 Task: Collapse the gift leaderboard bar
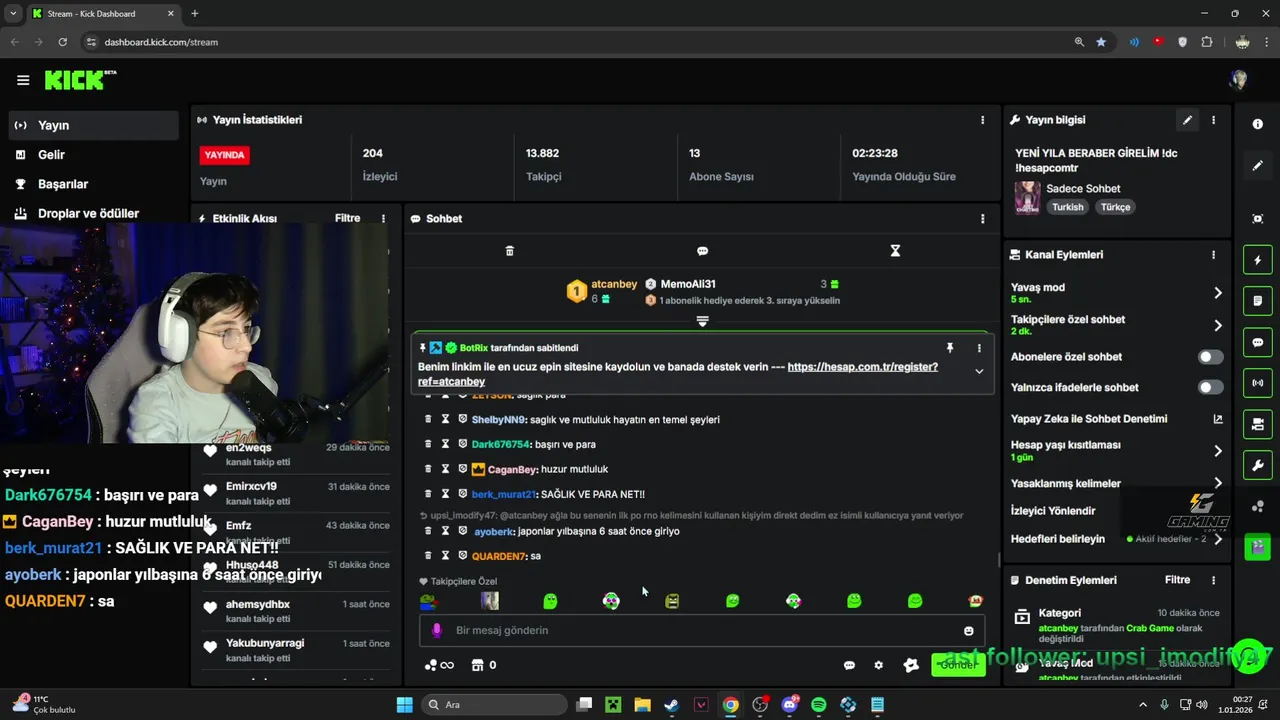click(702, 321)
